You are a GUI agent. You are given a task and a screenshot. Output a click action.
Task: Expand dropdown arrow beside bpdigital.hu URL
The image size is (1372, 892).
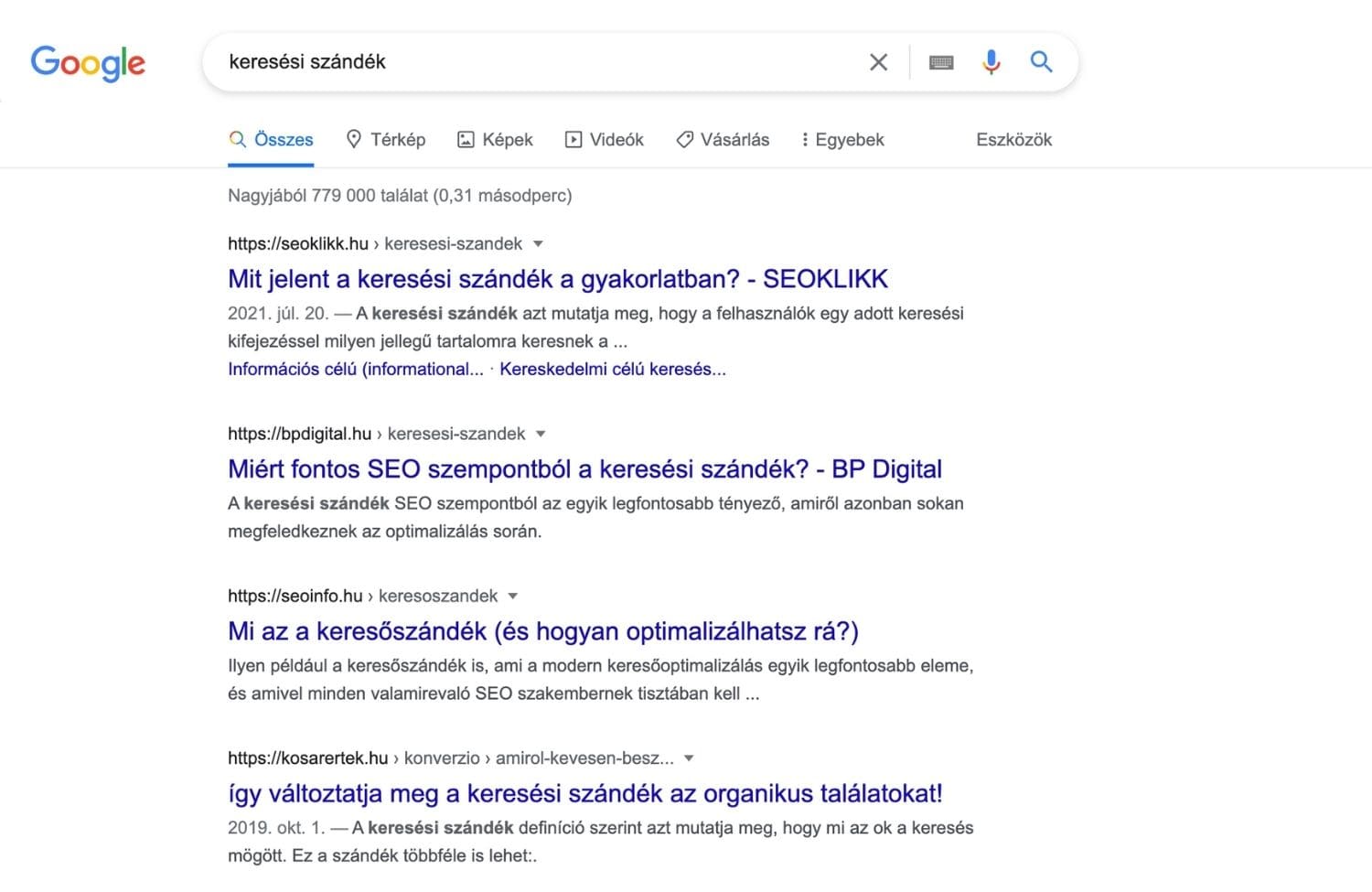click(541, 434)
